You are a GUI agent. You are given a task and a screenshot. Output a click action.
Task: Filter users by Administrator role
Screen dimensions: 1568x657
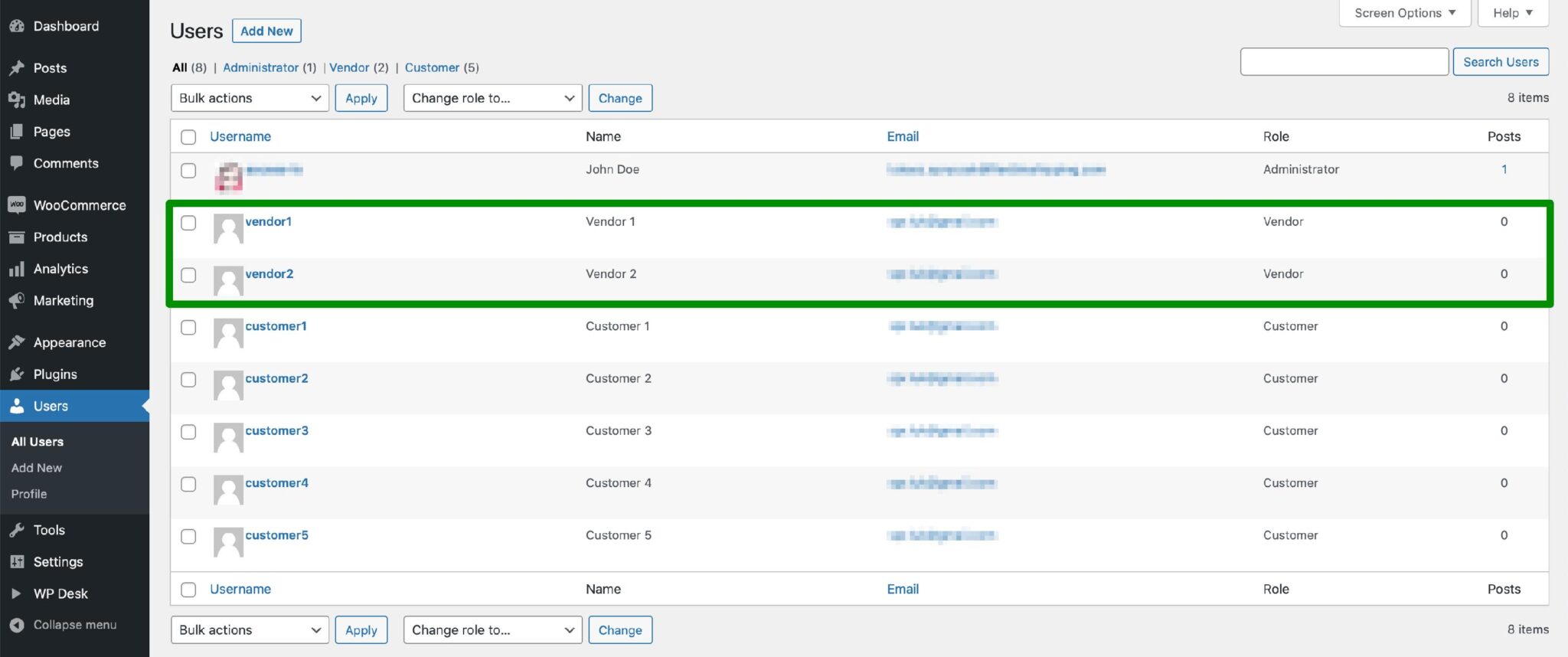(x=260, y=67)
